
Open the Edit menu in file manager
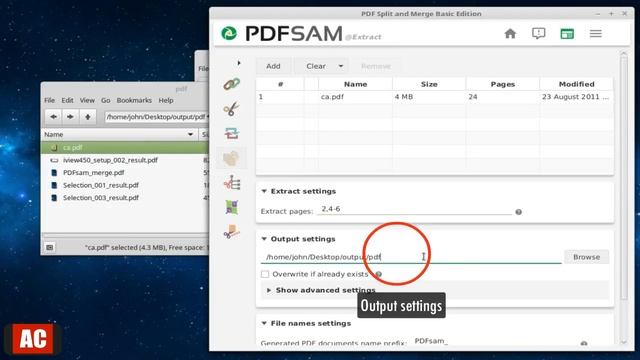tap(67, 100)
